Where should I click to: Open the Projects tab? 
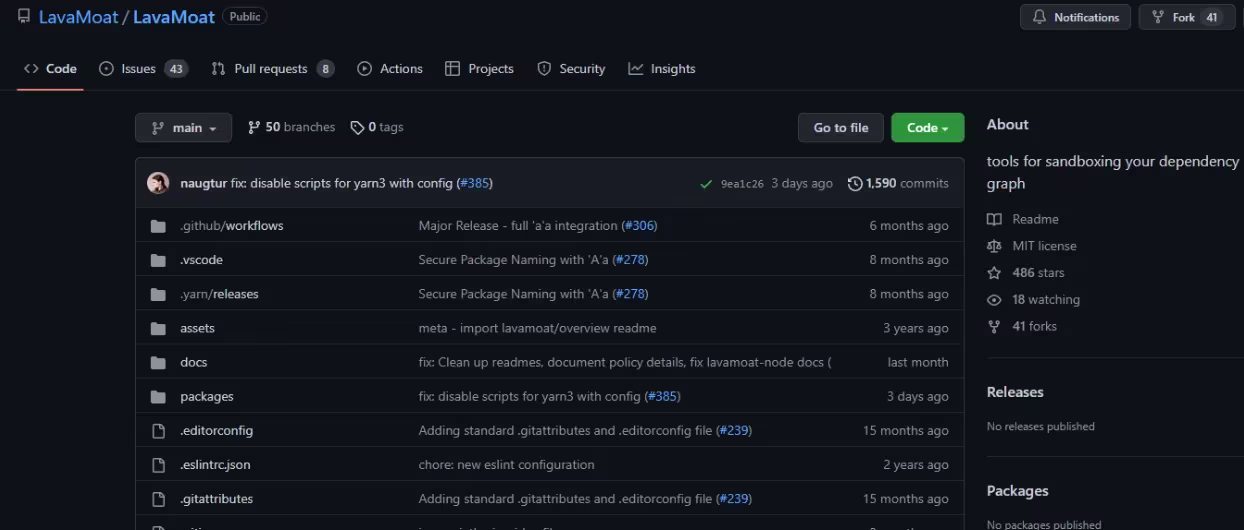pyautogui.click(x=479, y=69)
